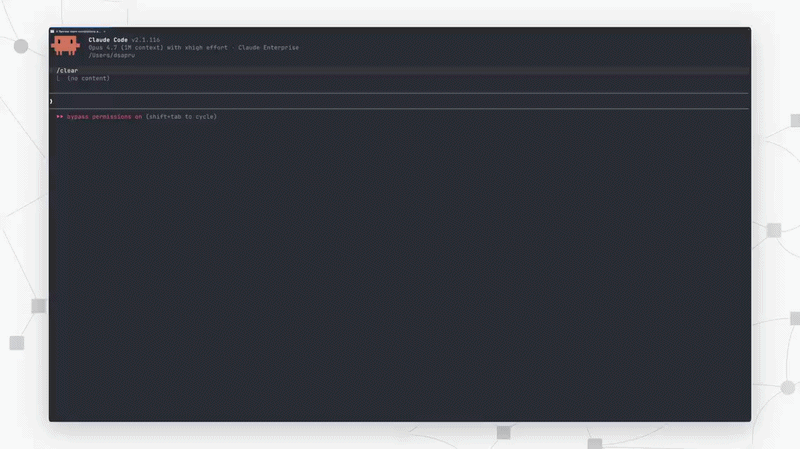Click the 'with xhigh effort' text
Image resolution: width=800 pixels, height=449 pixels.
click(197, 47)
